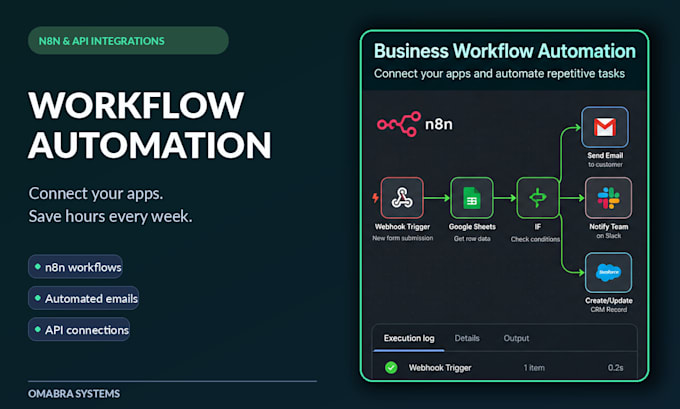The image size is (680, 409).
Task: Click 'Save hours every week.' text
Action: [x=110, y=216]
